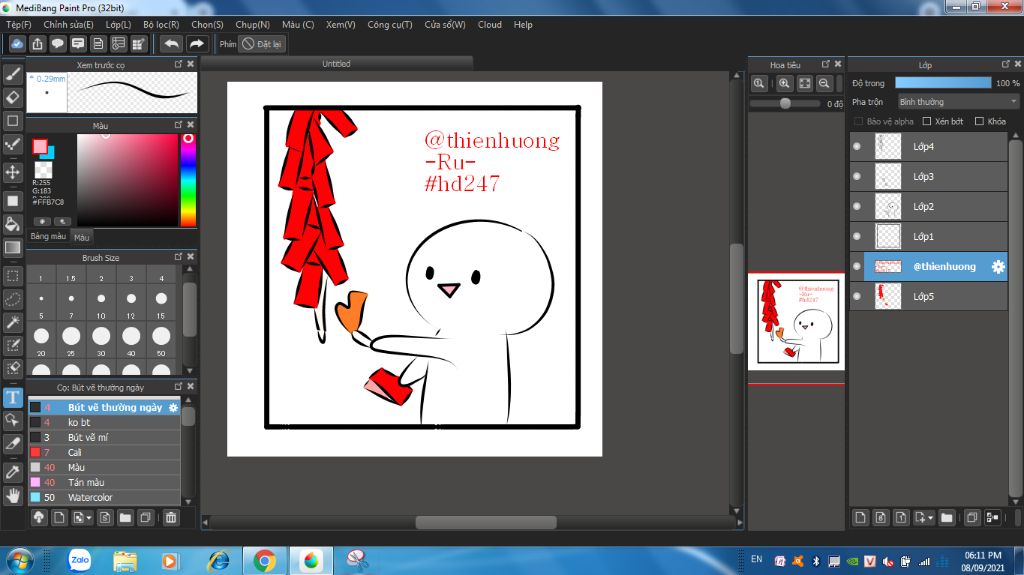Viewport: 1024px width, 575px height.
Task: Click the Undo arrow in toolbar
Action: (171, 44)
